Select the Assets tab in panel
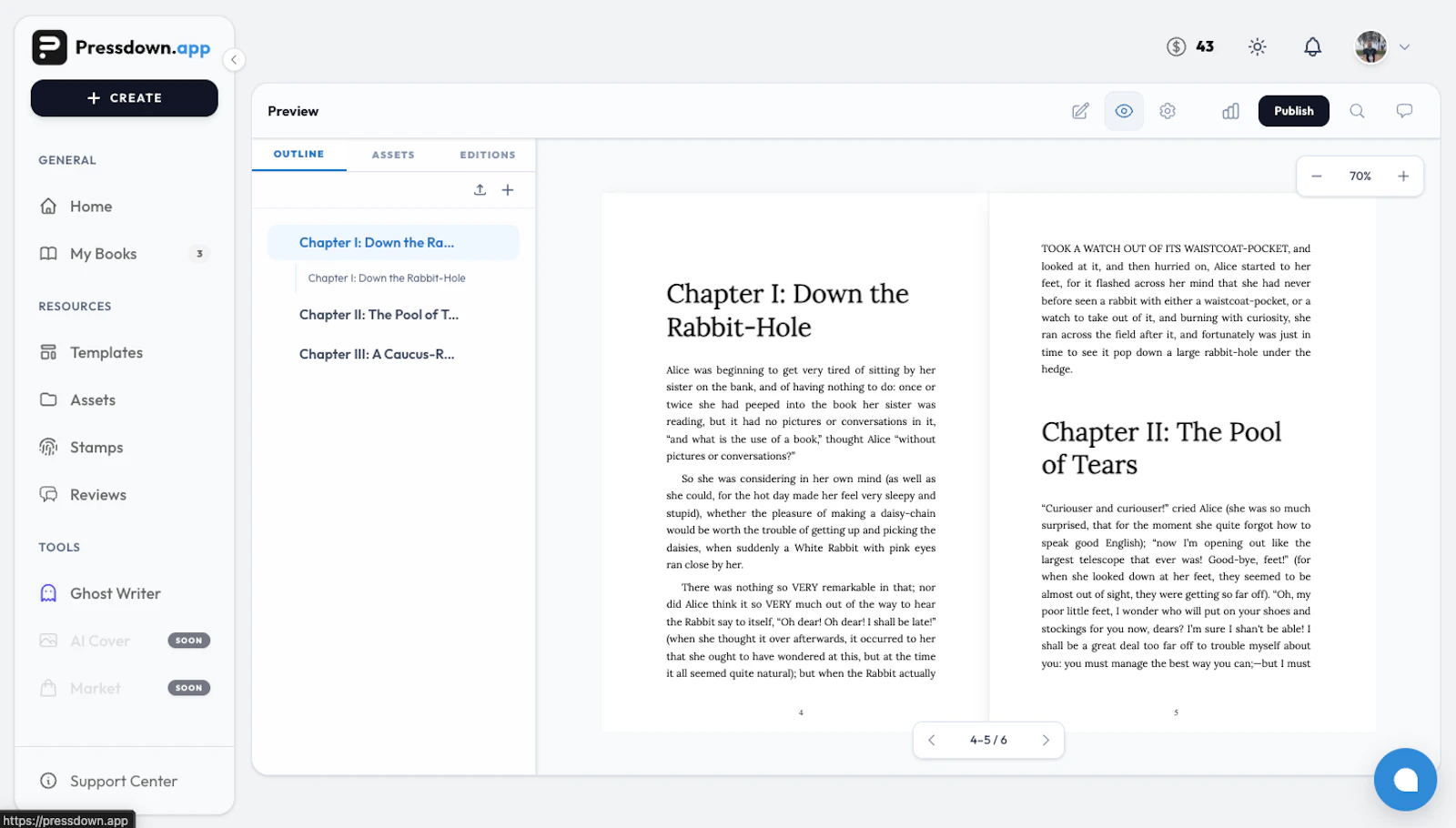Viewport: 1456px width, 828px height. [x=393, y=155]
